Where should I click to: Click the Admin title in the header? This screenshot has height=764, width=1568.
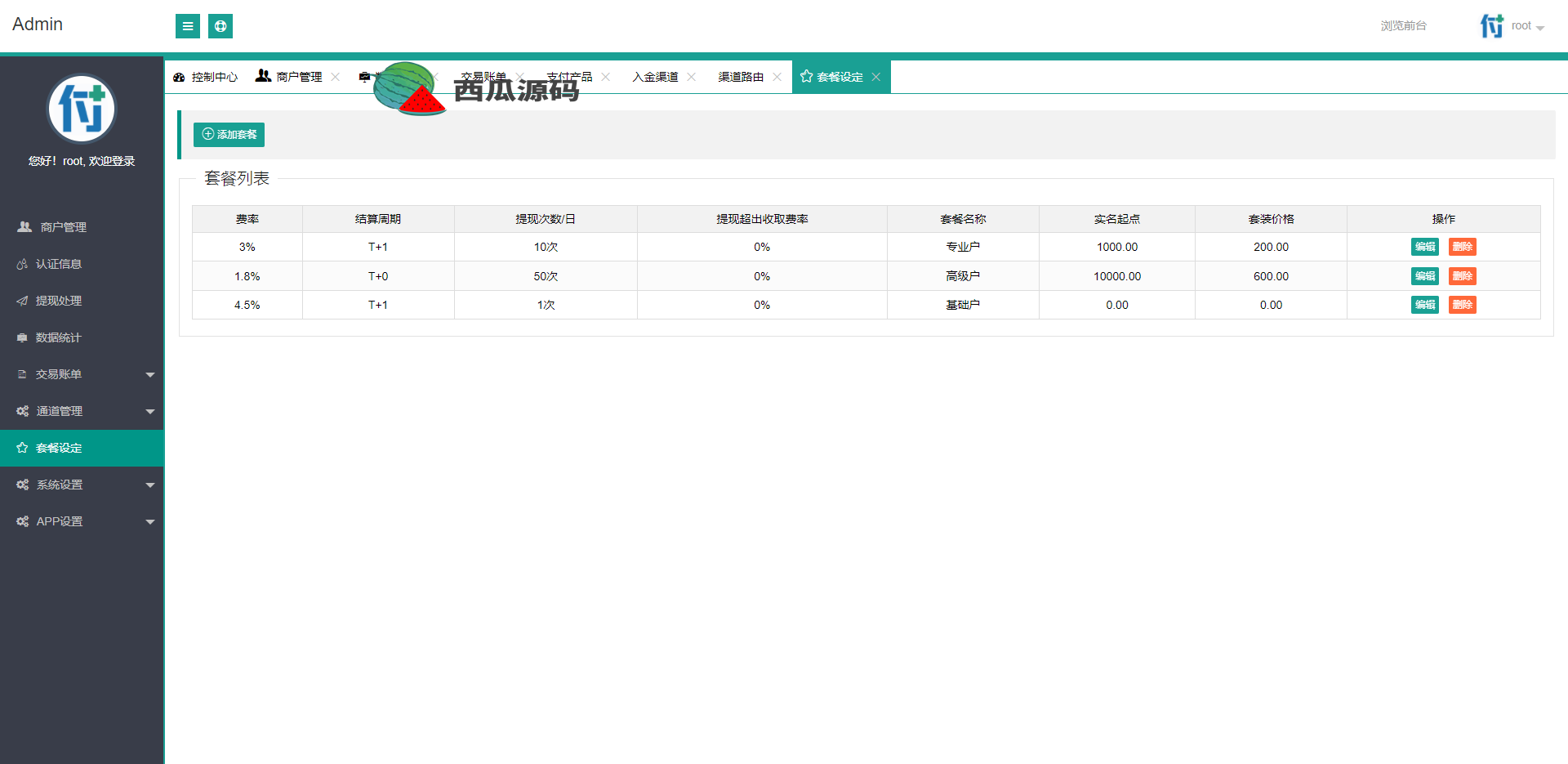click(x=38, y=25)
